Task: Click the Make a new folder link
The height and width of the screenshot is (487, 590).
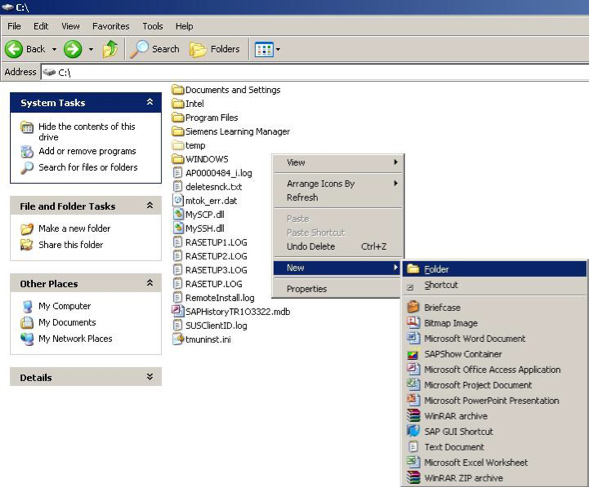Action: point(74,228)
